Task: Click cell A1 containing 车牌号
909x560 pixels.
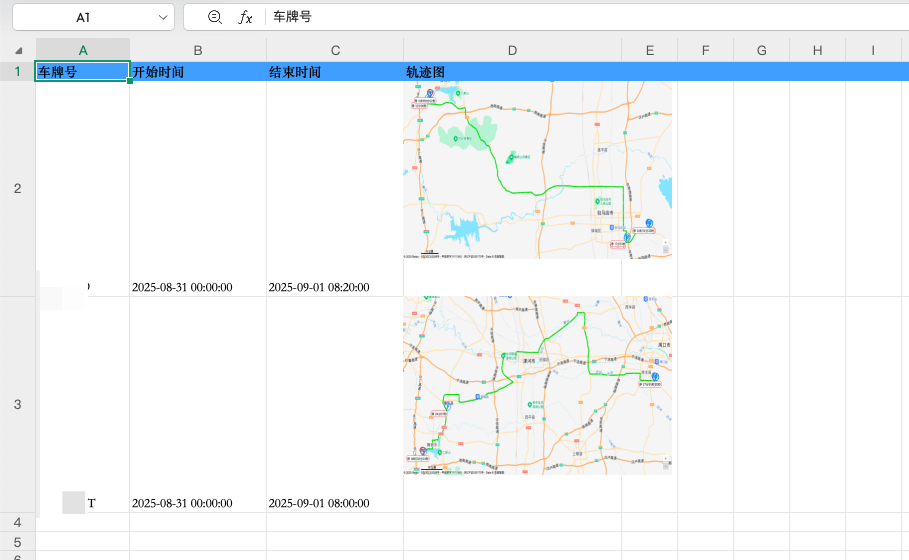Action: click(x=82, y=71)
